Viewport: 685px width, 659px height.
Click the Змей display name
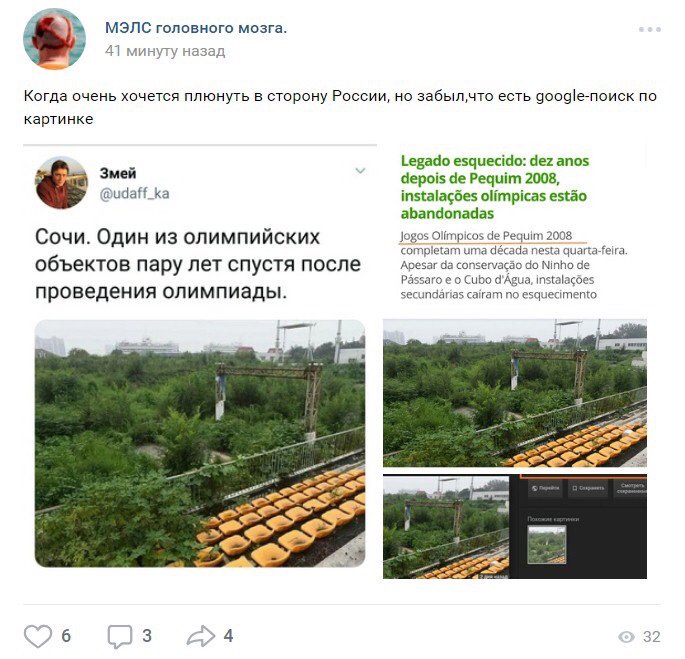coord(118,173)
